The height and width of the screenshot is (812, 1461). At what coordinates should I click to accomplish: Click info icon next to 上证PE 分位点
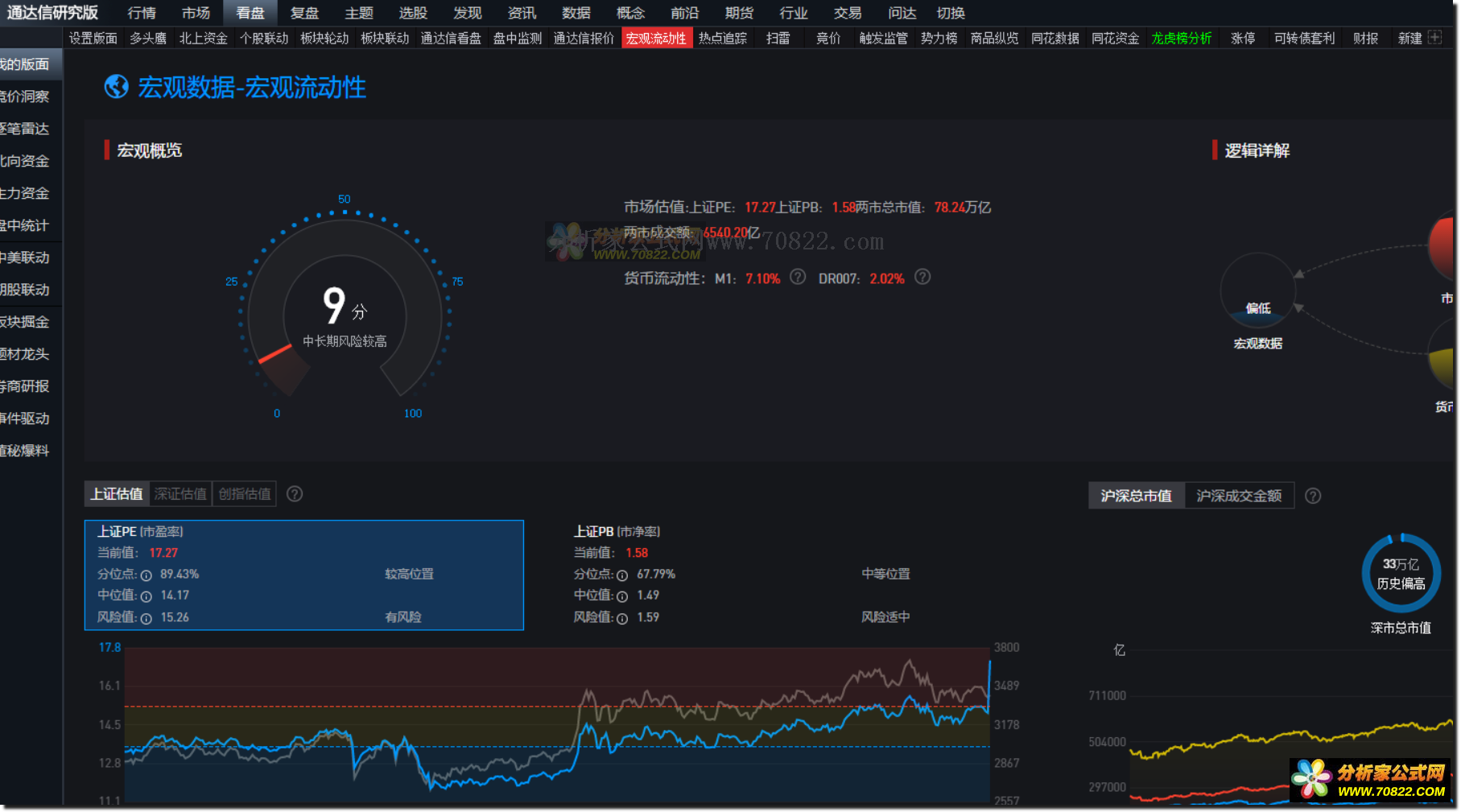(147, 575)
